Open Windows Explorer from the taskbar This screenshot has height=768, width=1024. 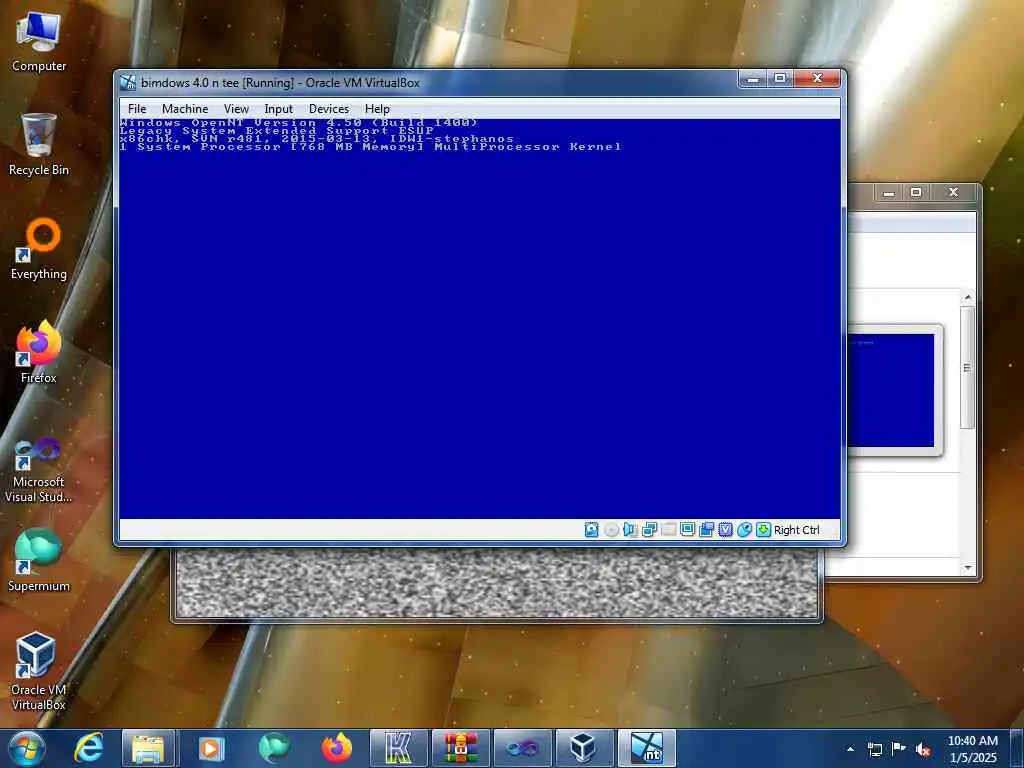point(148,748)
